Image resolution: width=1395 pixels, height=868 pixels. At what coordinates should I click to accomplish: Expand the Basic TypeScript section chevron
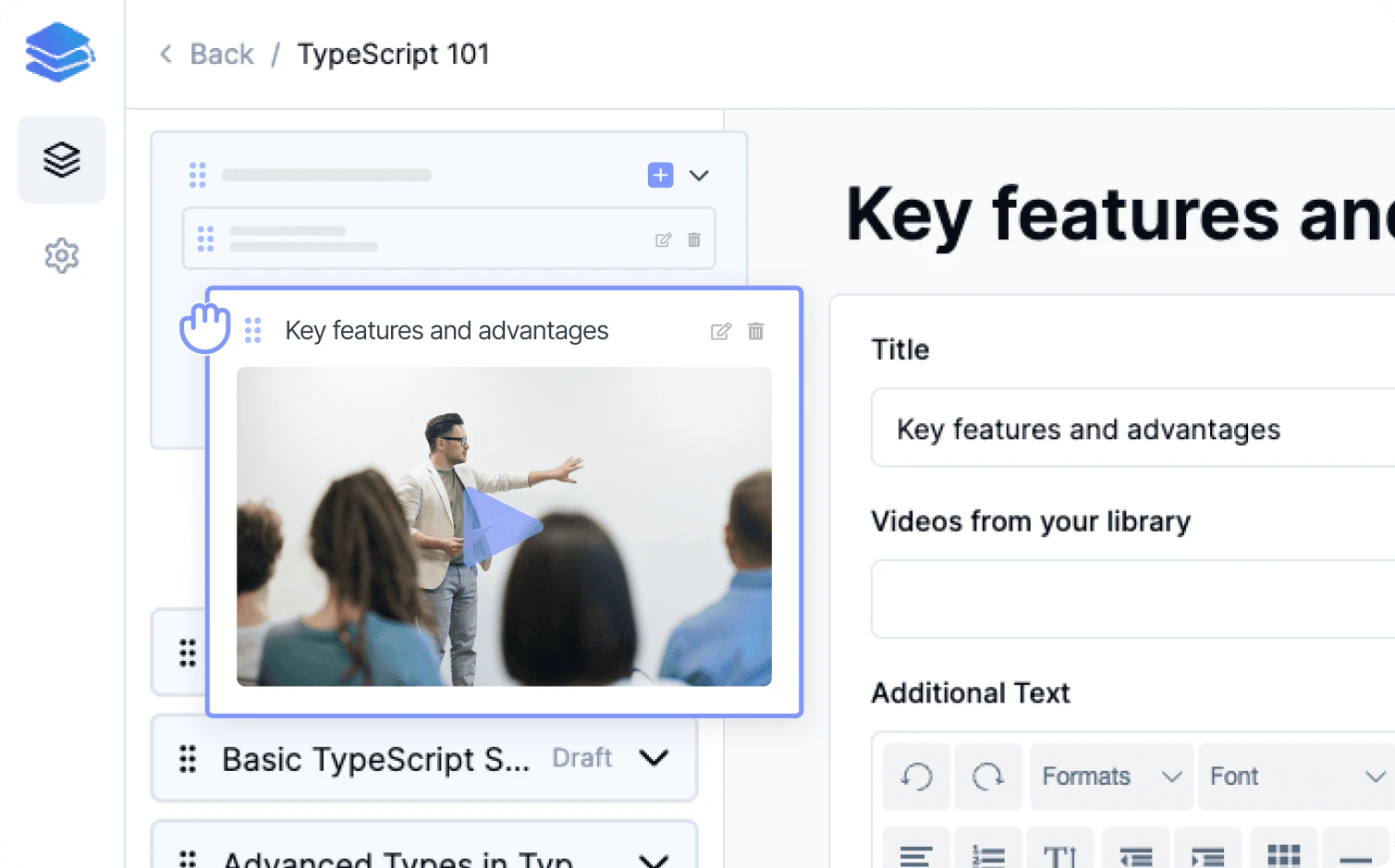654,758
